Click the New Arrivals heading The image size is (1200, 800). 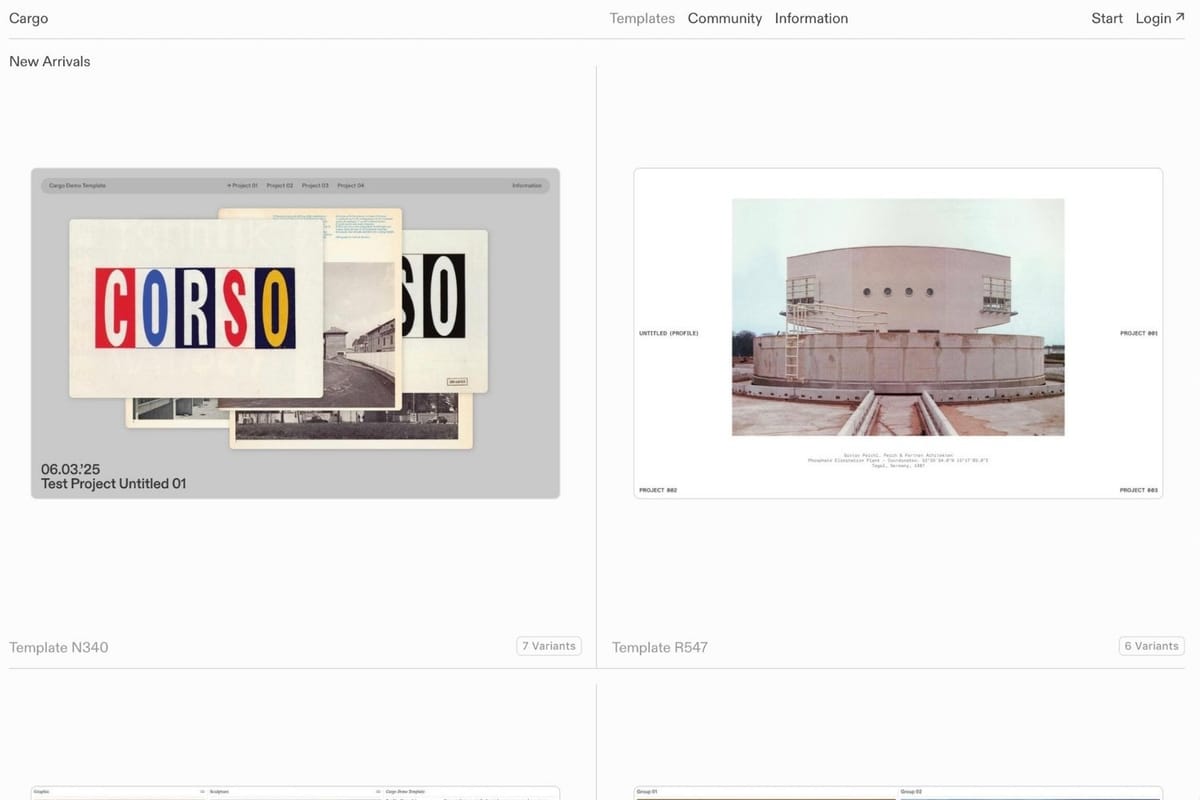[50, 61]
